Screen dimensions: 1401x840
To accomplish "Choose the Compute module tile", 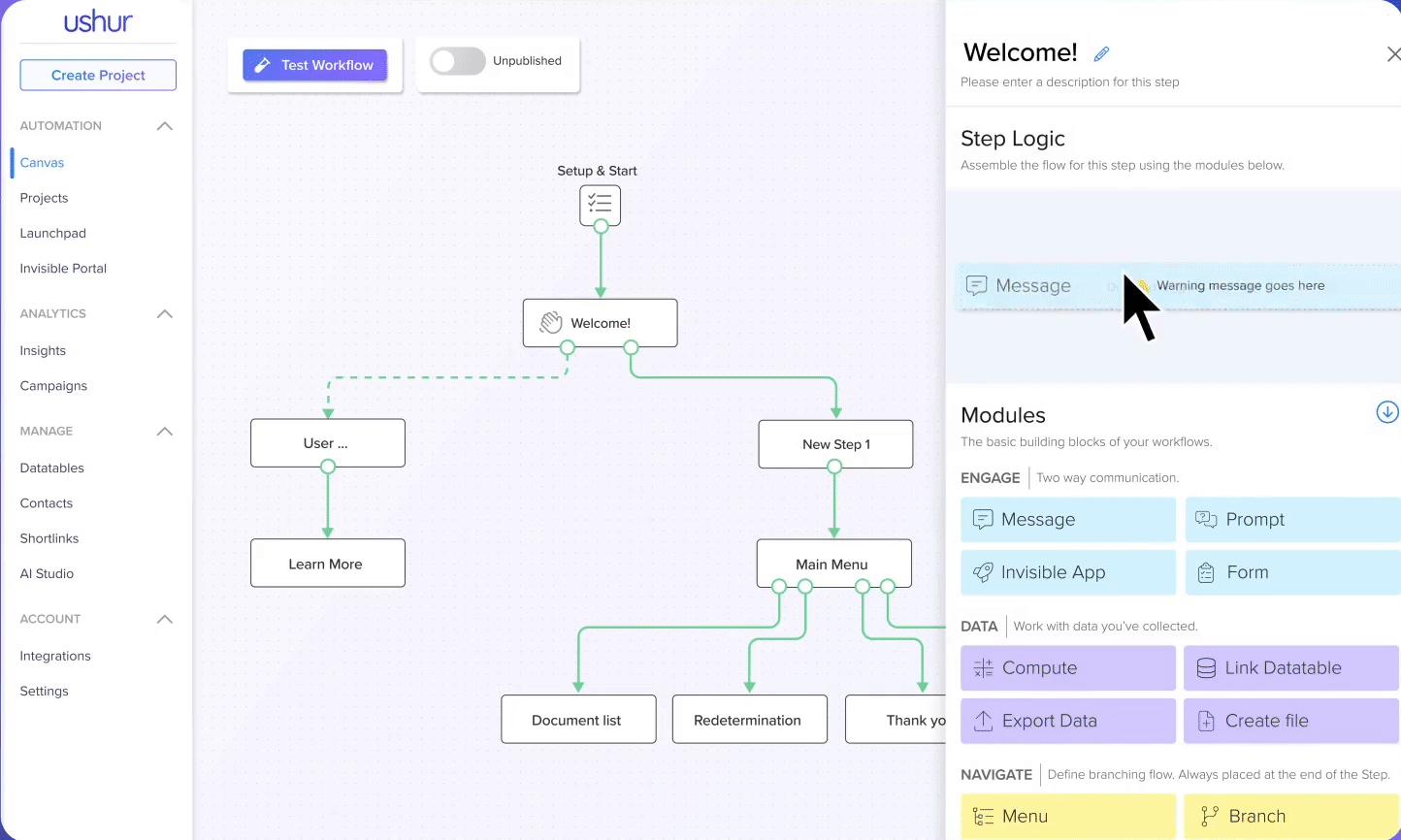I will [1067, 668].
